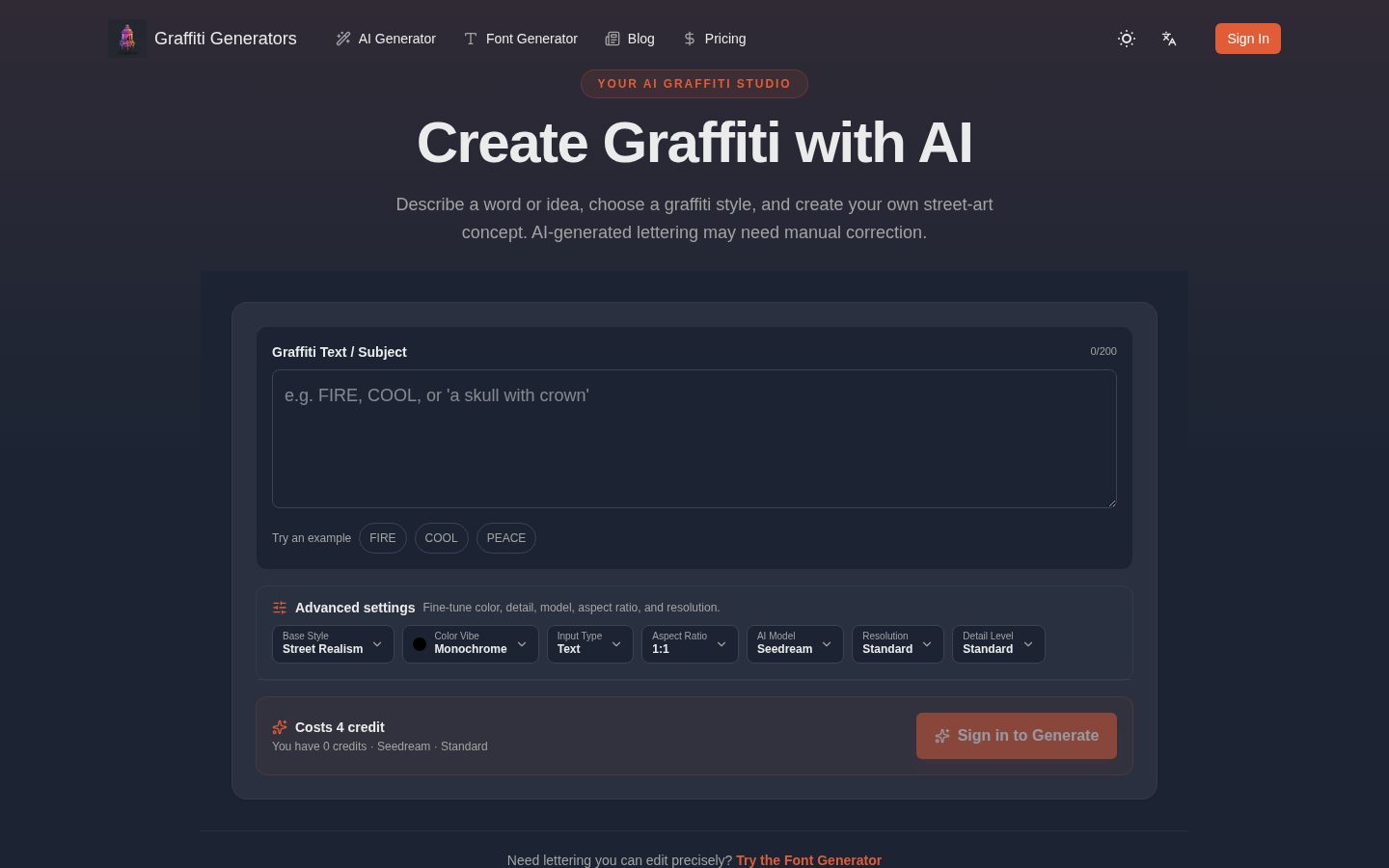Click the 0/200 character counter
The height and width of the screenshot is (868, 1389).
(1103, 351)
